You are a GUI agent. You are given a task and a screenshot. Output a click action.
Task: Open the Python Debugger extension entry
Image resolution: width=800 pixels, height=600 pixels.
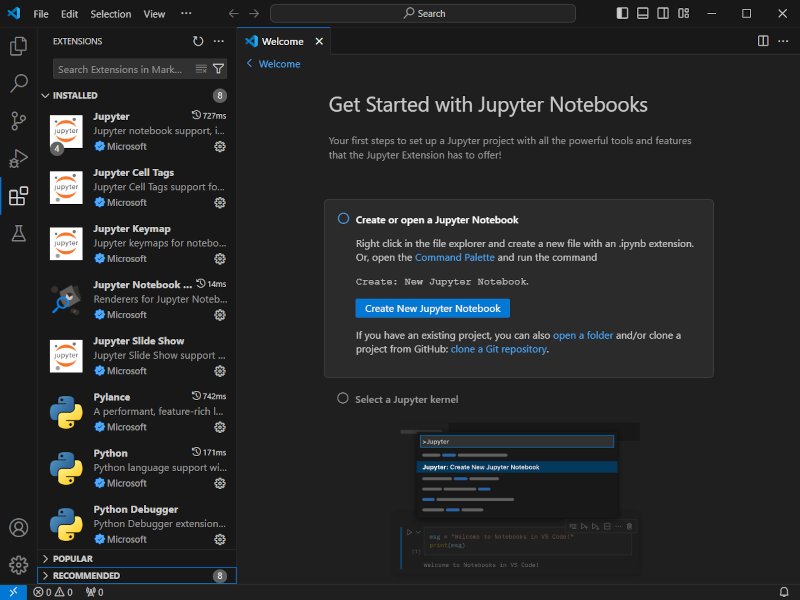137,524
